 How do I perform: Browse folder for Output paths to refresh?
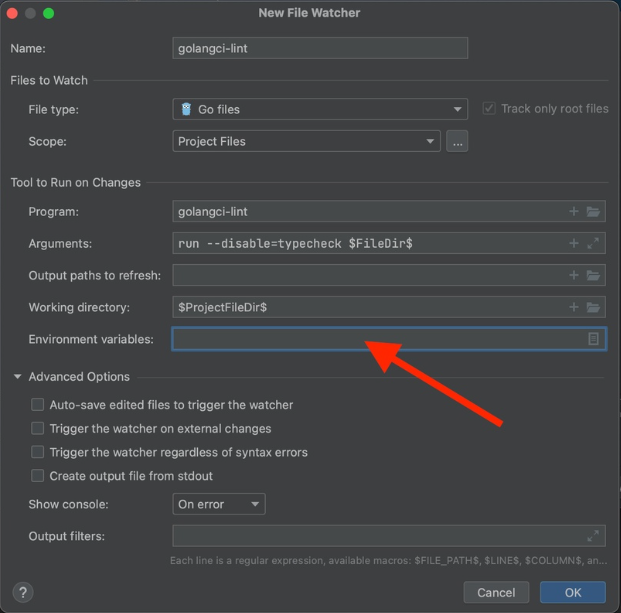593,275
